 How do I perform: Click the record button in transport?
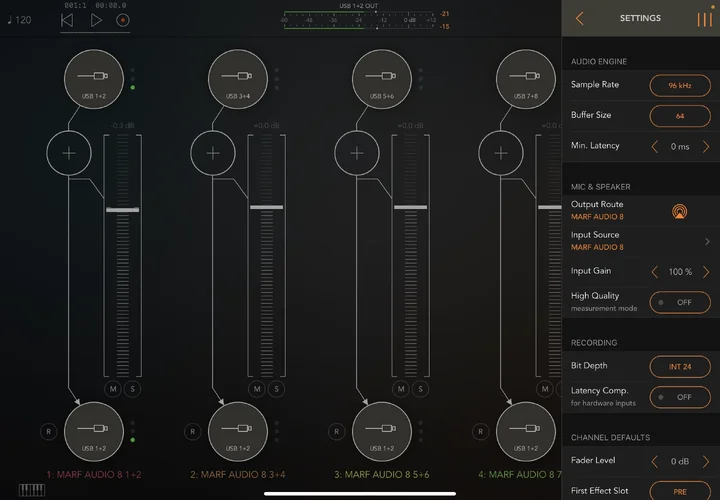123,20
